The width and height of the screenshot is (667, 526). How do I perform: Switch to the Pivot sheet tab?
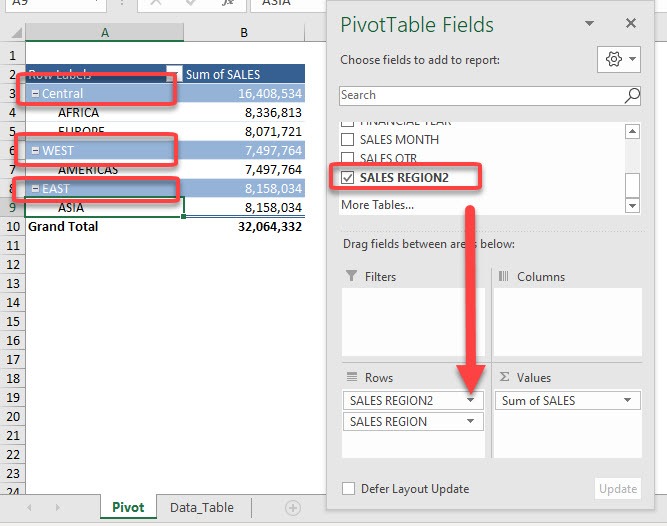(x=128, y=507)
